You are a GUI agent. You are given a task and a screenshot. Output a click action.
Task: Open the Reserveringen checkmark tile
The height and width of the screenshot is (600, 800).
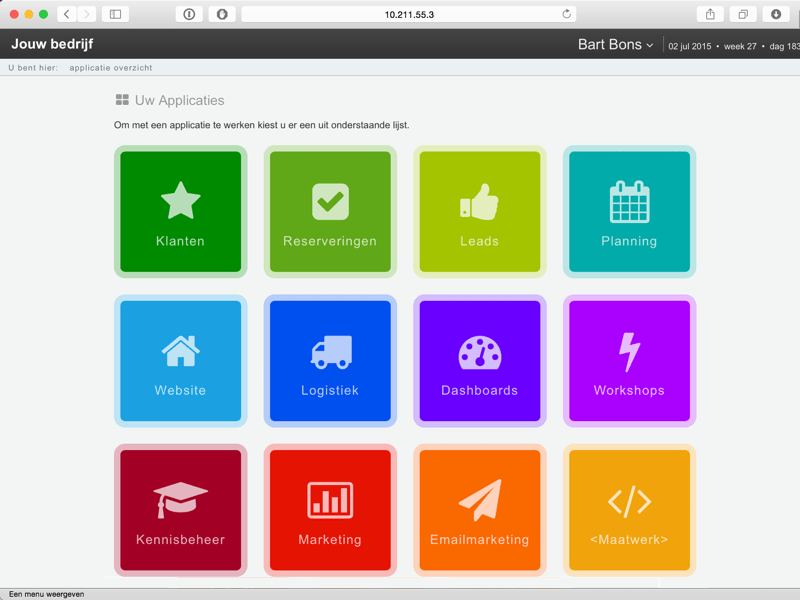(330, 211)
